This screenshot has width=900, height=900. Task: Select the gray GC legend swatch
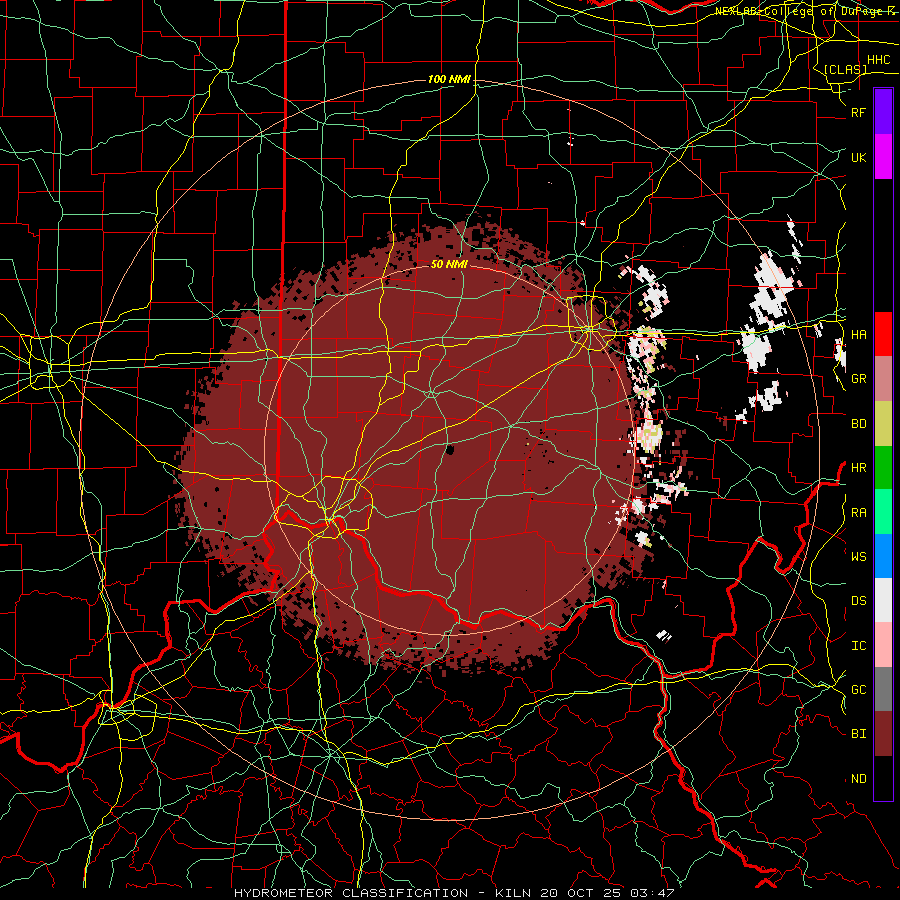(883, 689)
